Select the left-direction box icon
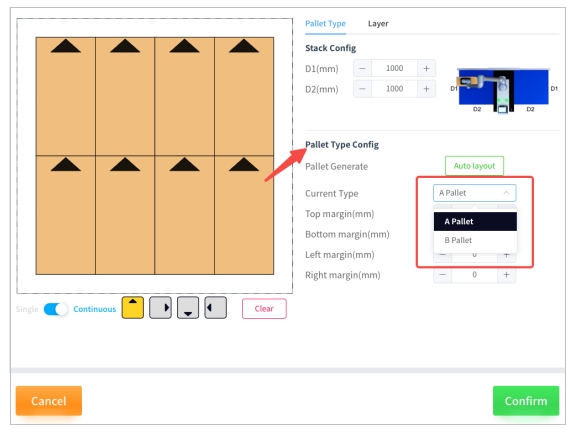This screenshot has width=572, height=433. click(215, 308)
